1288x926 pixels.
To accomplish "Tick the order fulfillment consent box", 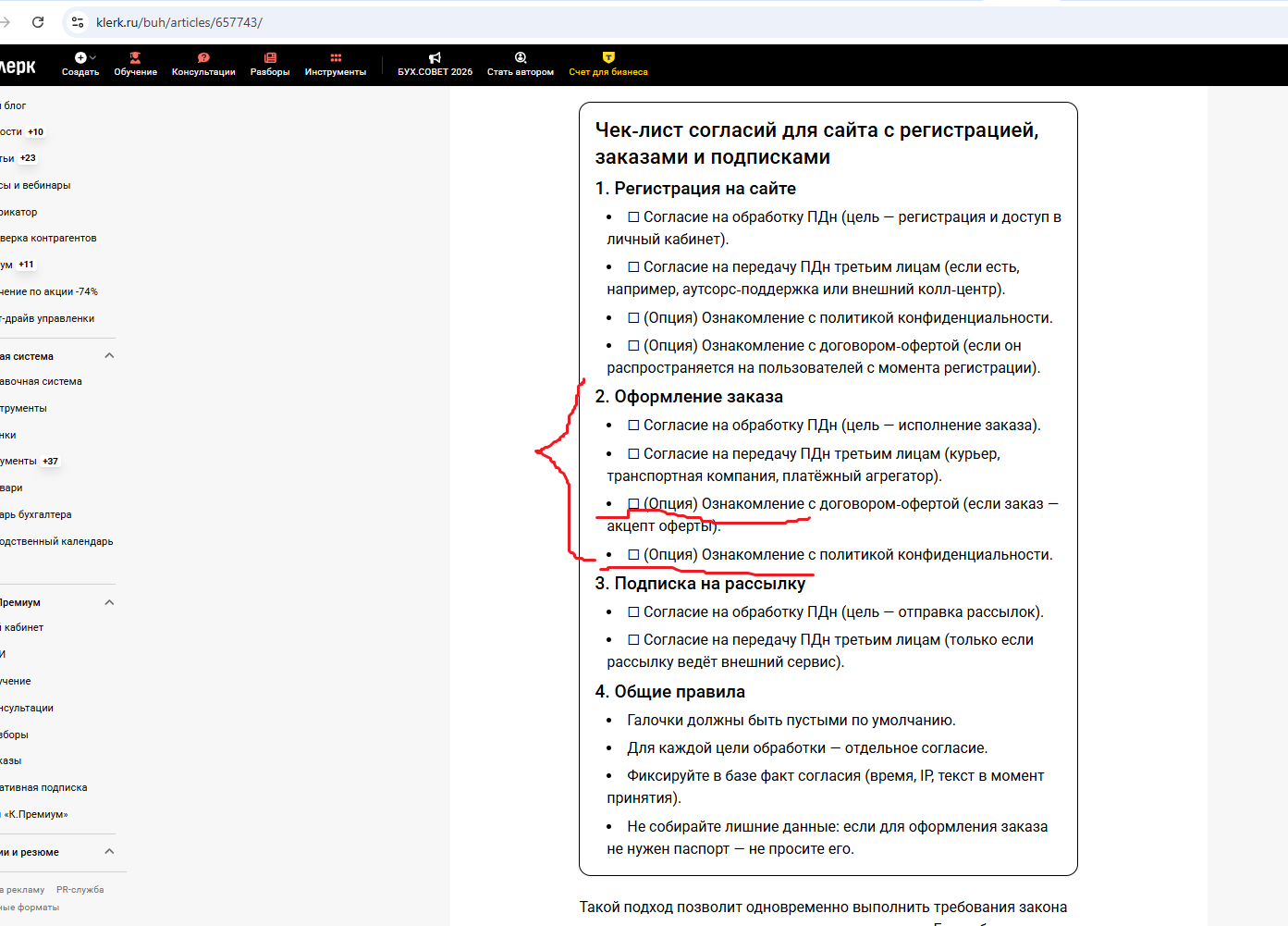I will click(633, 426).
